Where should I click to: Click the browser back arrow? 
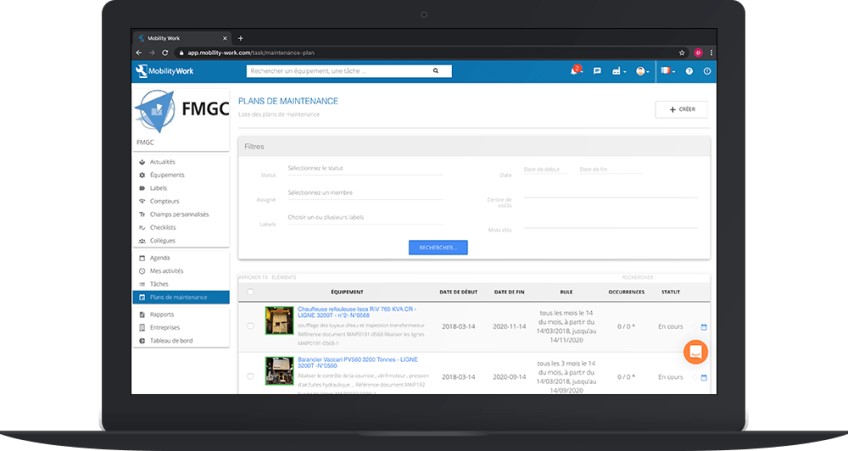coord(139,52)
